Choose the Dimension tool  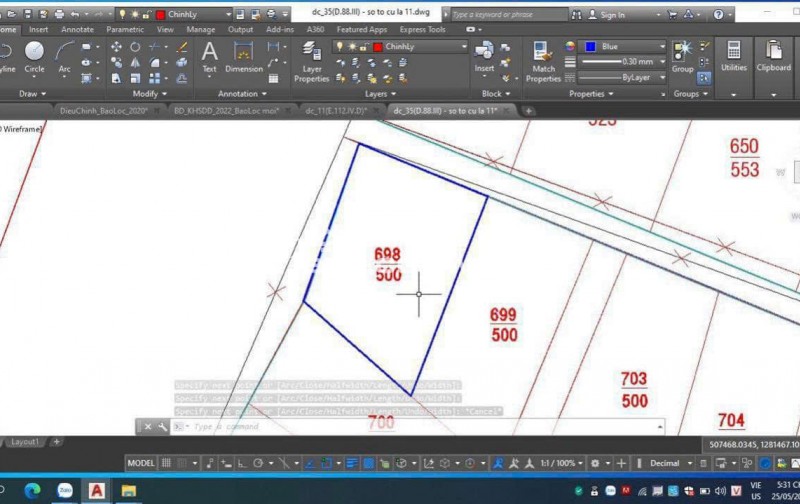click(x=243, y=56)
